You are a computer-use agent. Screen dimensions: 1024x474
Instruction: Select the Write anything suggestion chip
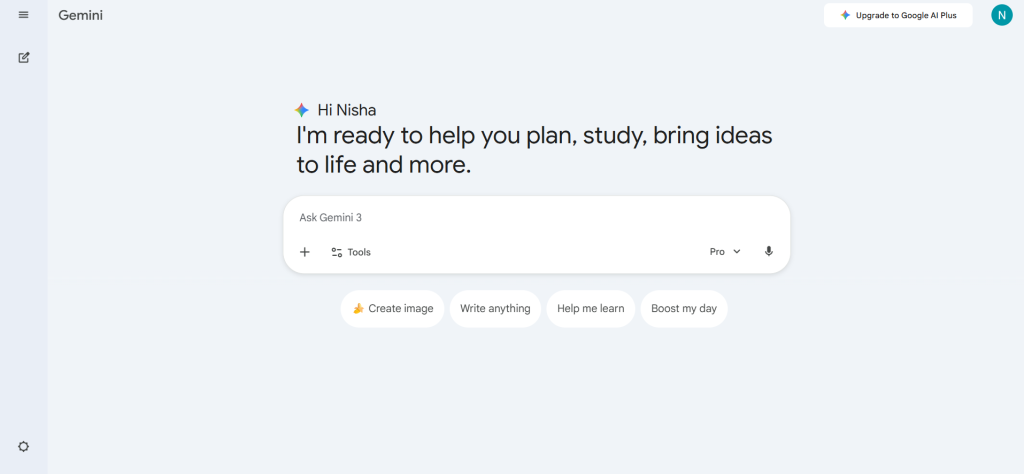click(495, 309)
